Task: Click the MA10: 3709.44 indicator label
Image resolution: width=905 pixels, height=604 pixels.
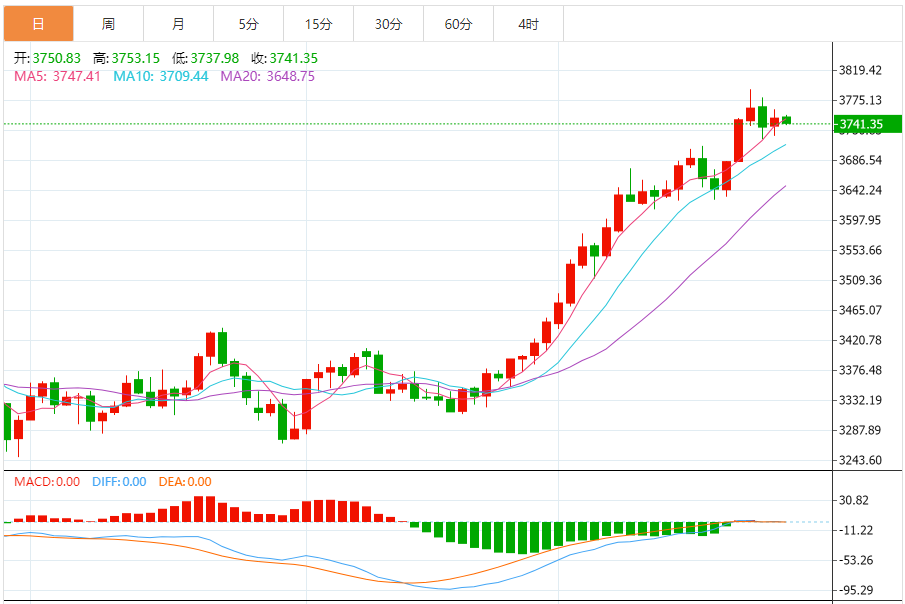Action: [x=161, y=76]
